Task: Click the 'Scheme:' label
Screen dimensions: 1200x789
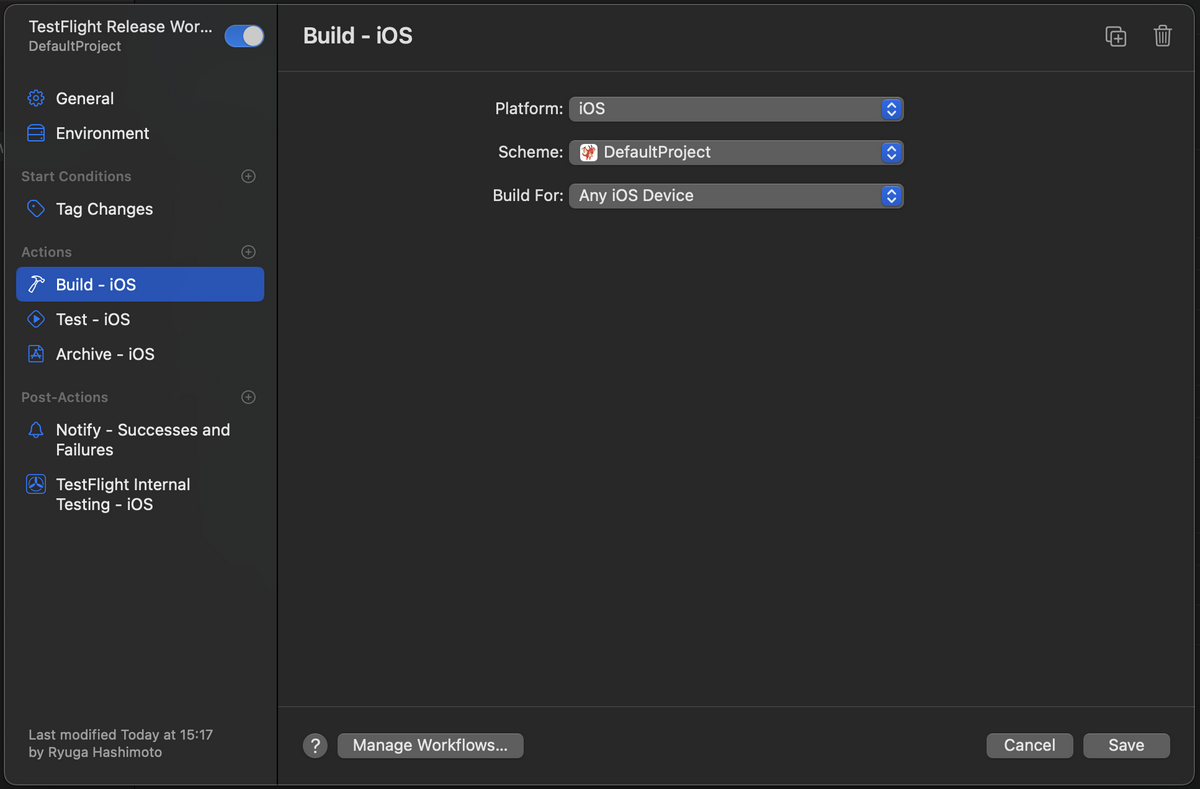Action: coord(531,152)
